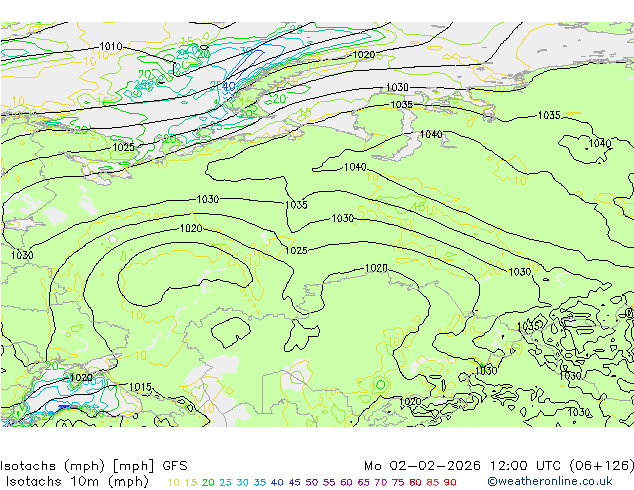Select cyan legend value 30 in color scale
Viewport: 634px width, 490px height.
243,482
